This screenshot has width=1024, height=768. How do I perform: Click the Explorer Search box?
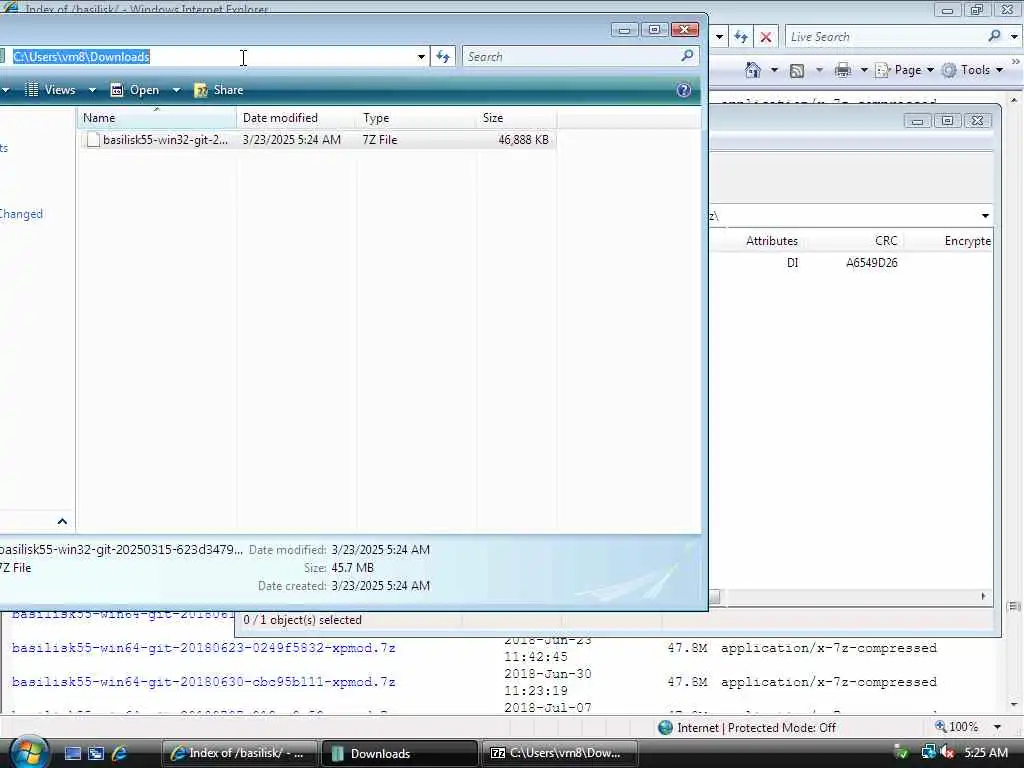(571, 57)
